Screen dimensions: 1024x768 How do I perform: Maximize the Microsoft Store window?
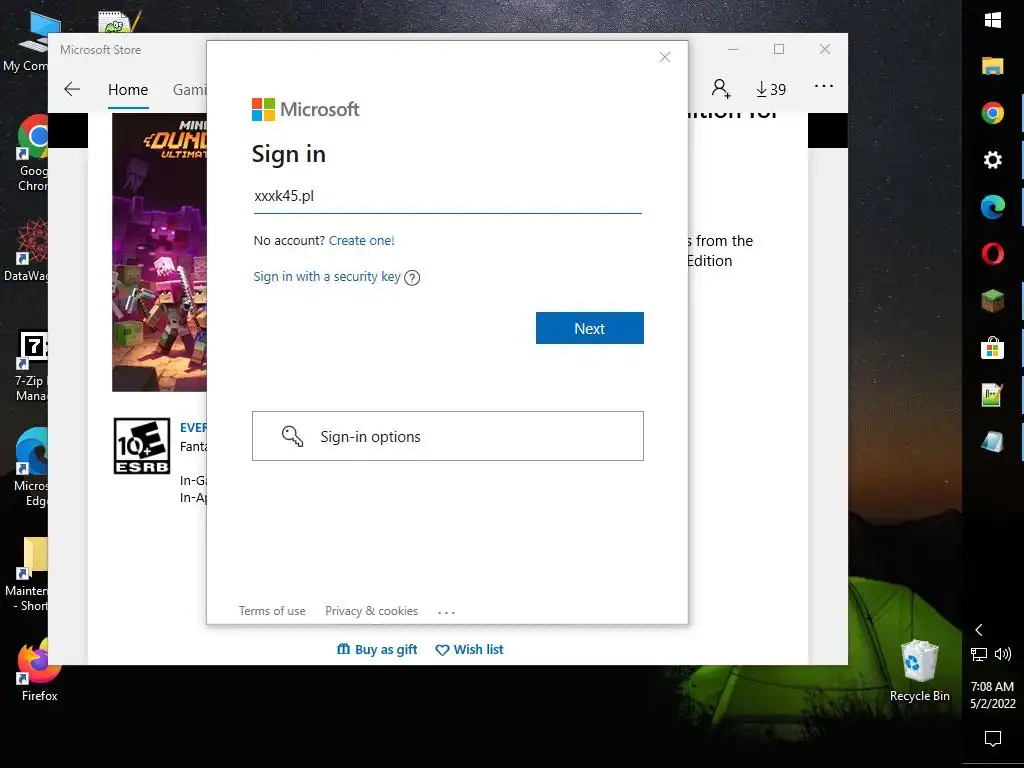pos(779,49)
